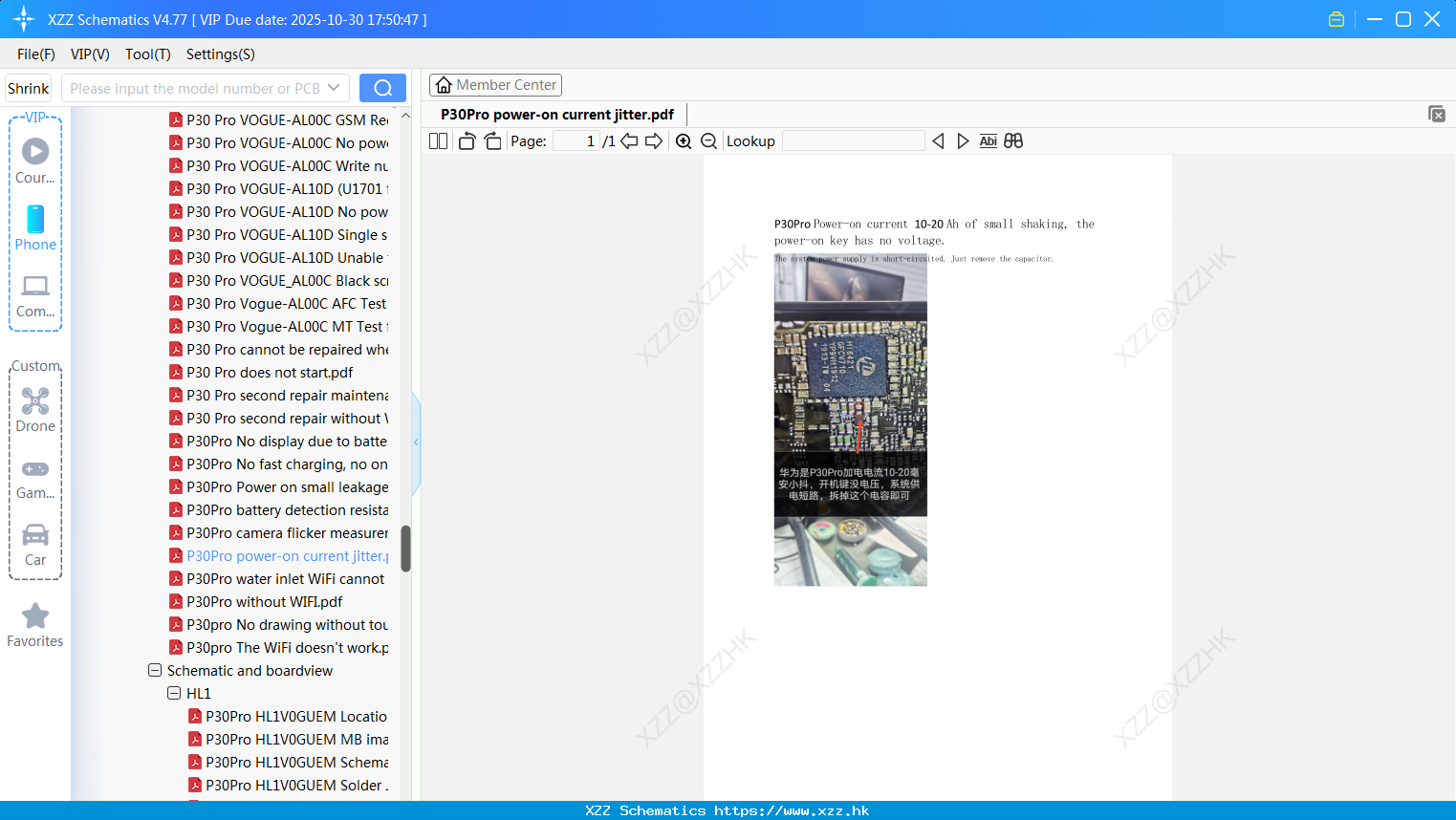This screenshot has width=1456, height=820.
Task: Collapse the side panel handle
Action: 416,442
